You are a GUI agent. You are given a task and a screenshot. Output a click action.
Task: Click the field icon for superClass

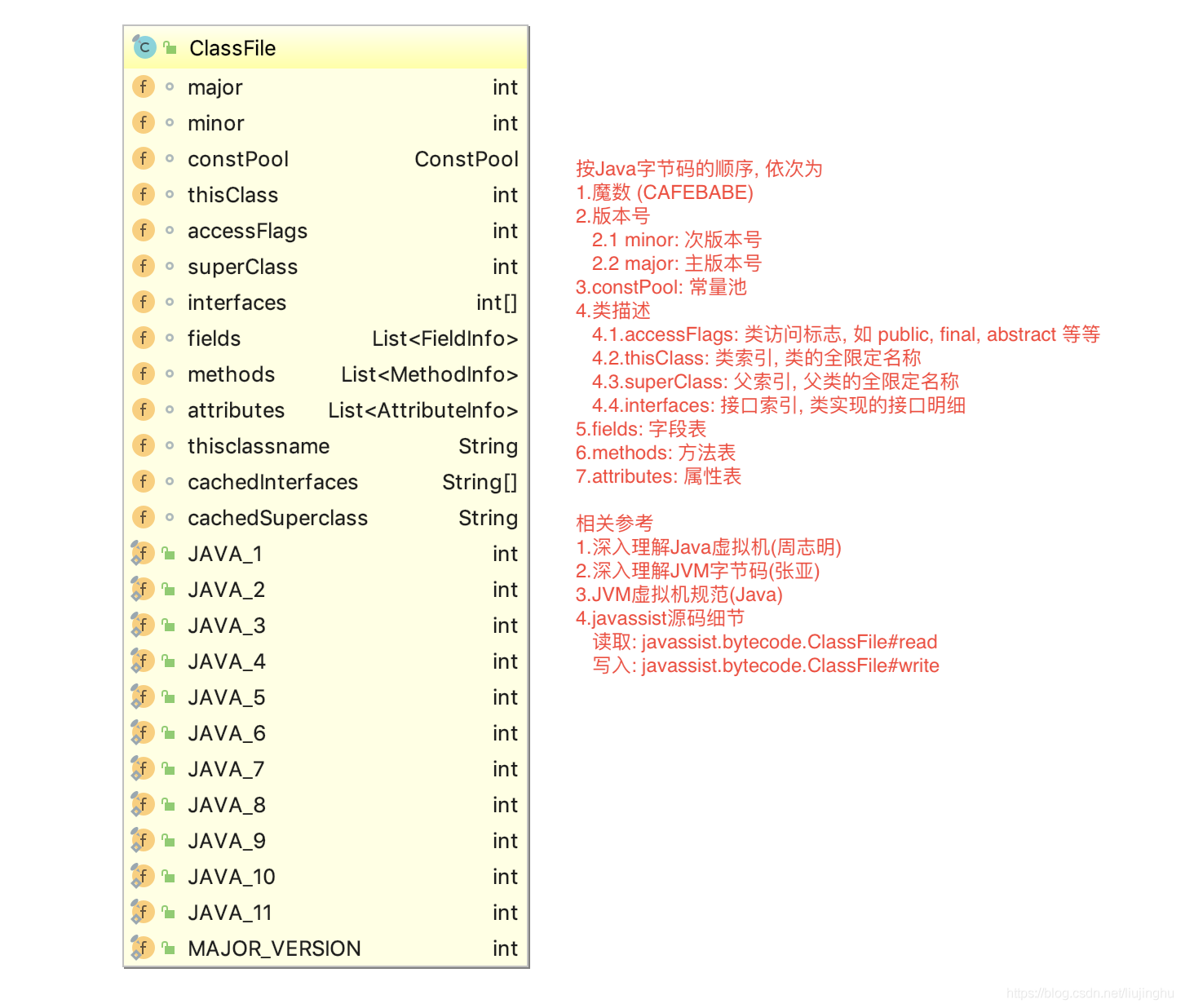(144, 266)
